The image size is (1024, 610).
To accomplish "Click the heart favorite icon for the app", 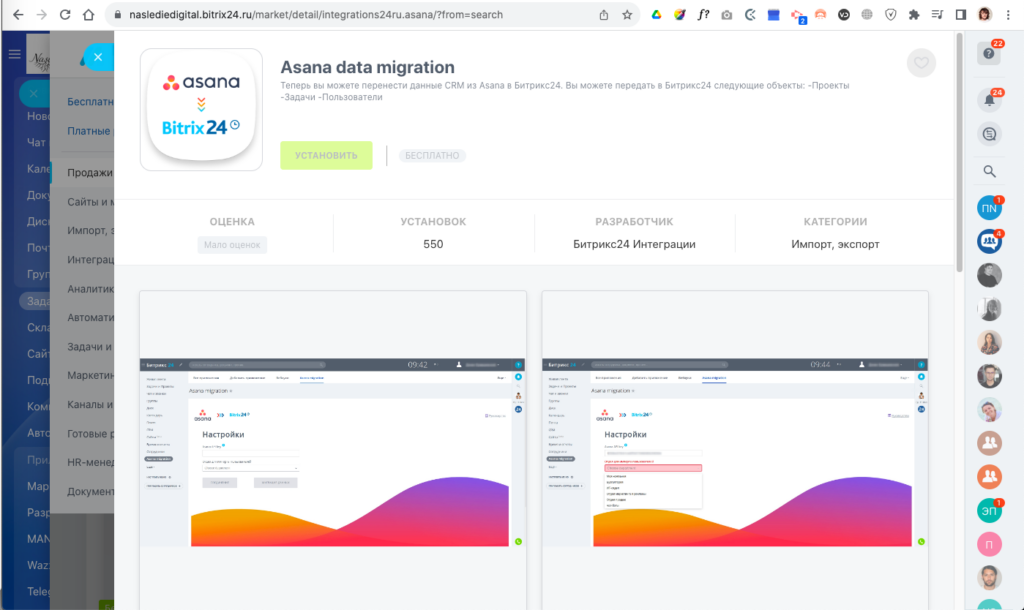I will [921, 63].
